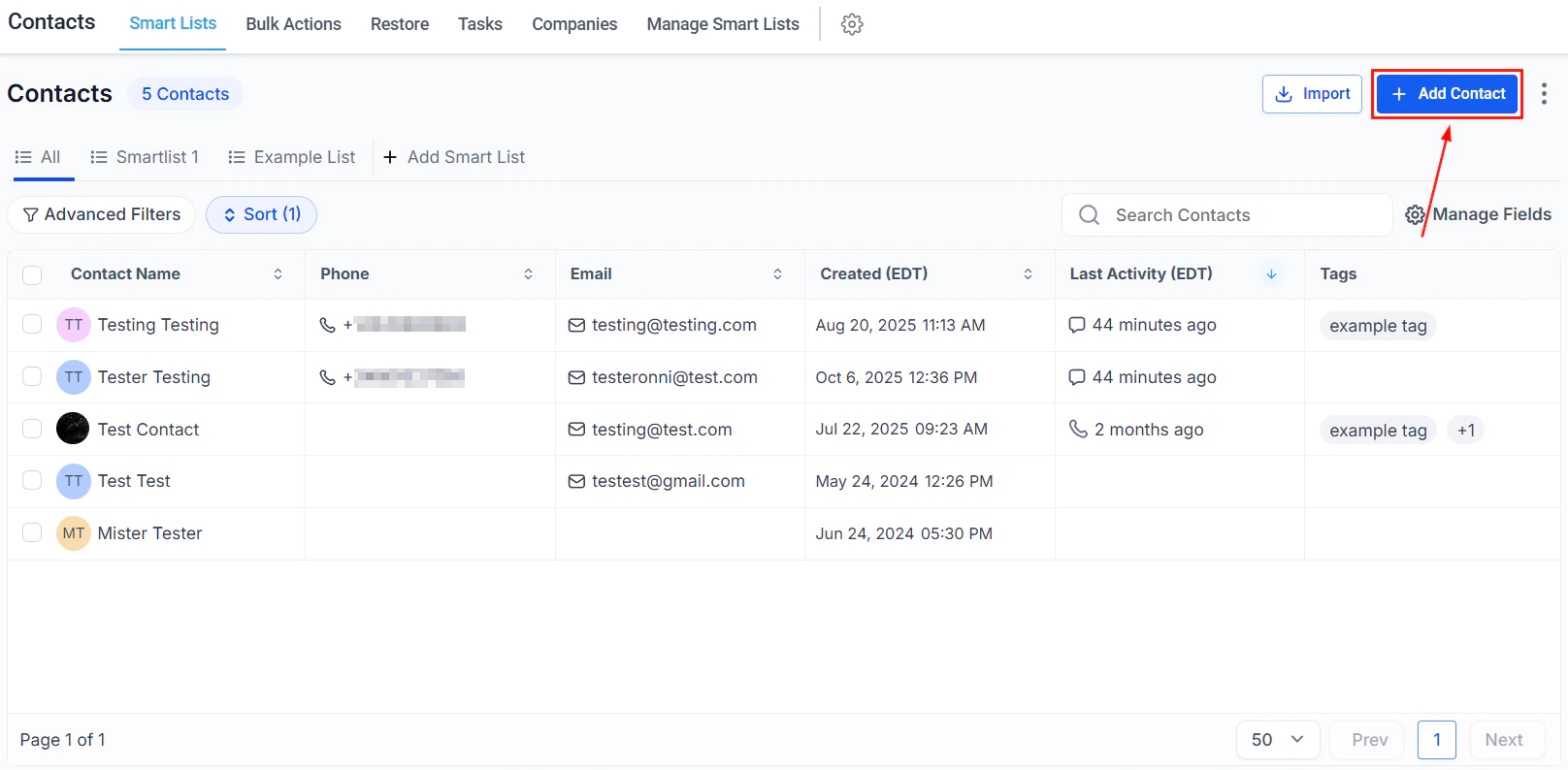
Task: Click phone icon in Tester Testing row
Action: (x=328, y=377)
